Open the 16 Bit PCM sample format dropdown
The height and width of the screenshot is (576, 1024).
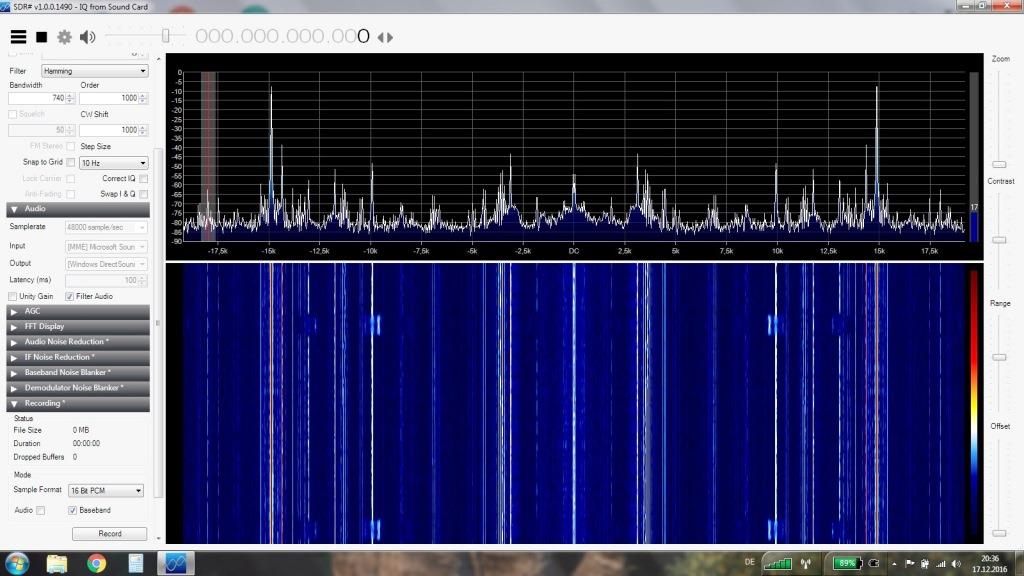(106, 491)
